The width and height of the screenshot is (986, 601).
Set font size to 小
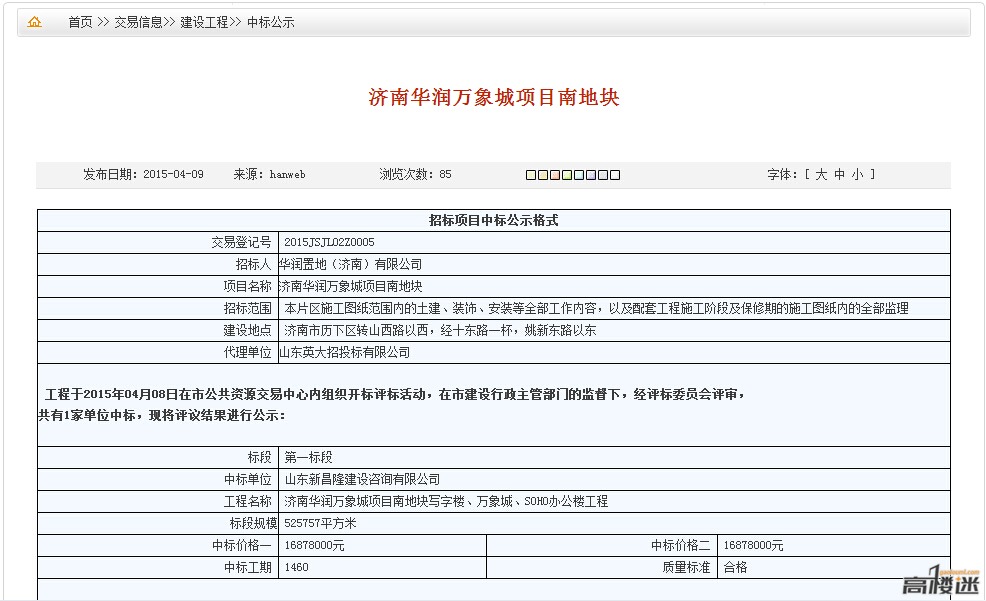point(858,175)
